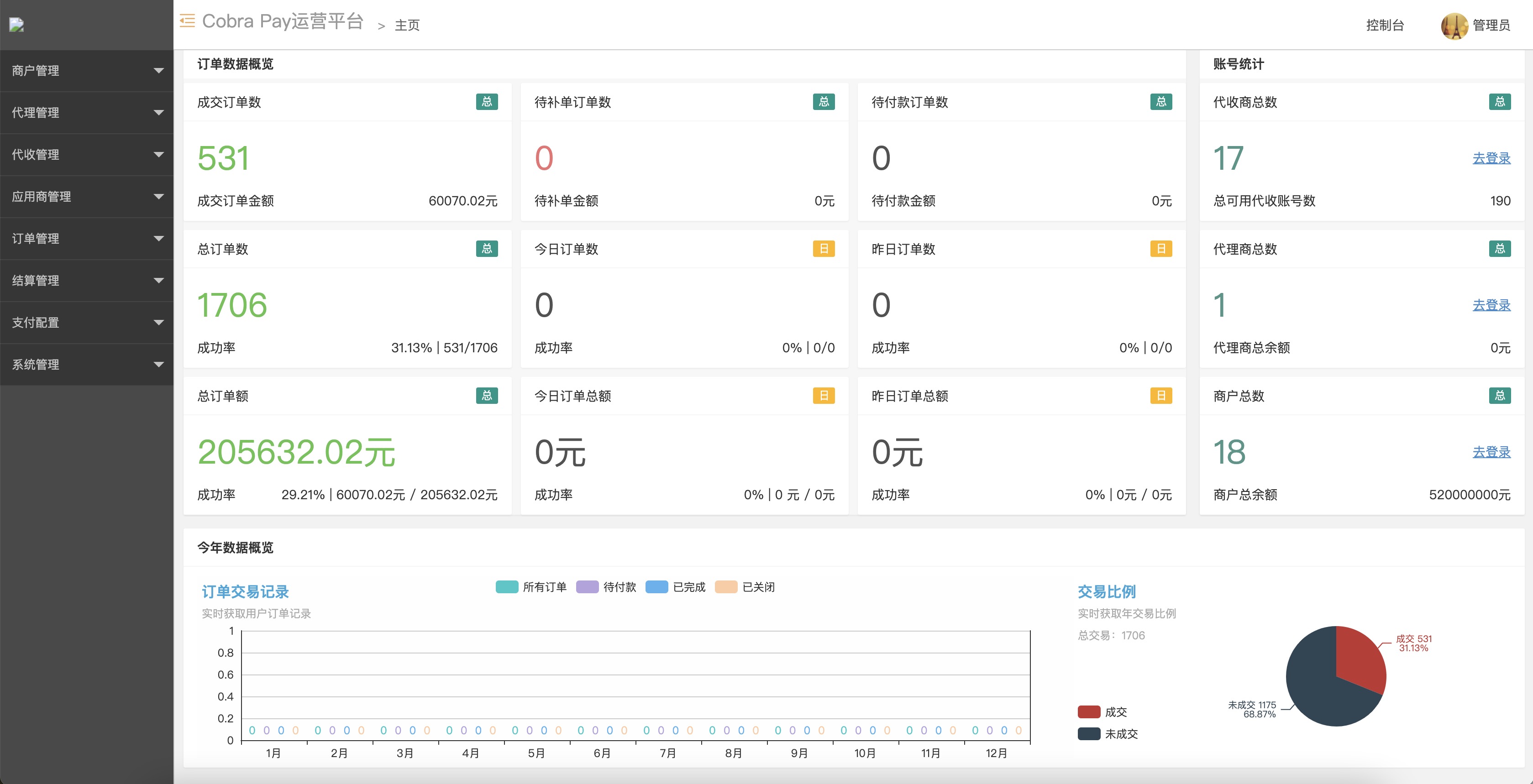Expand the 代理管理 menu arrow

click(x=158, y=112)
